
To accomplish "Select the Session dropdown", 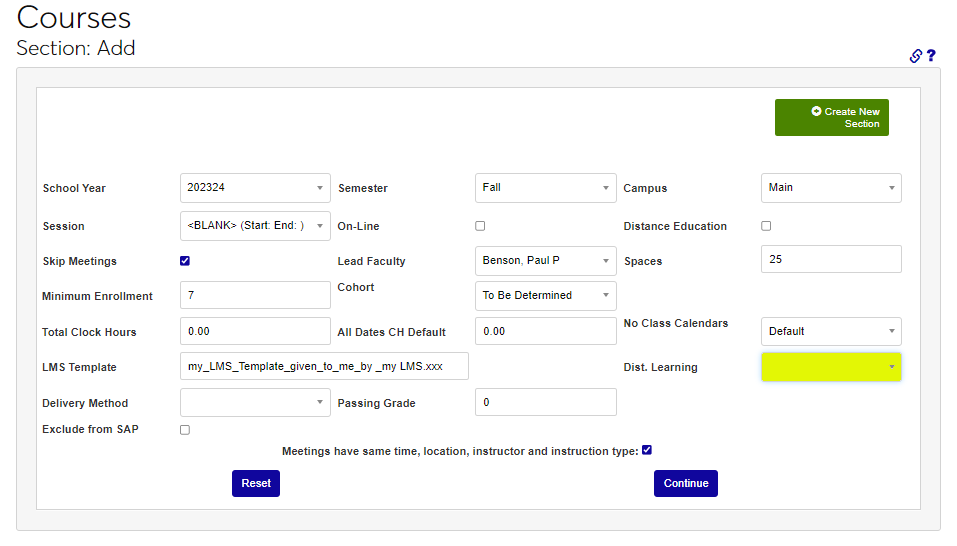I will tap(255, 226).
